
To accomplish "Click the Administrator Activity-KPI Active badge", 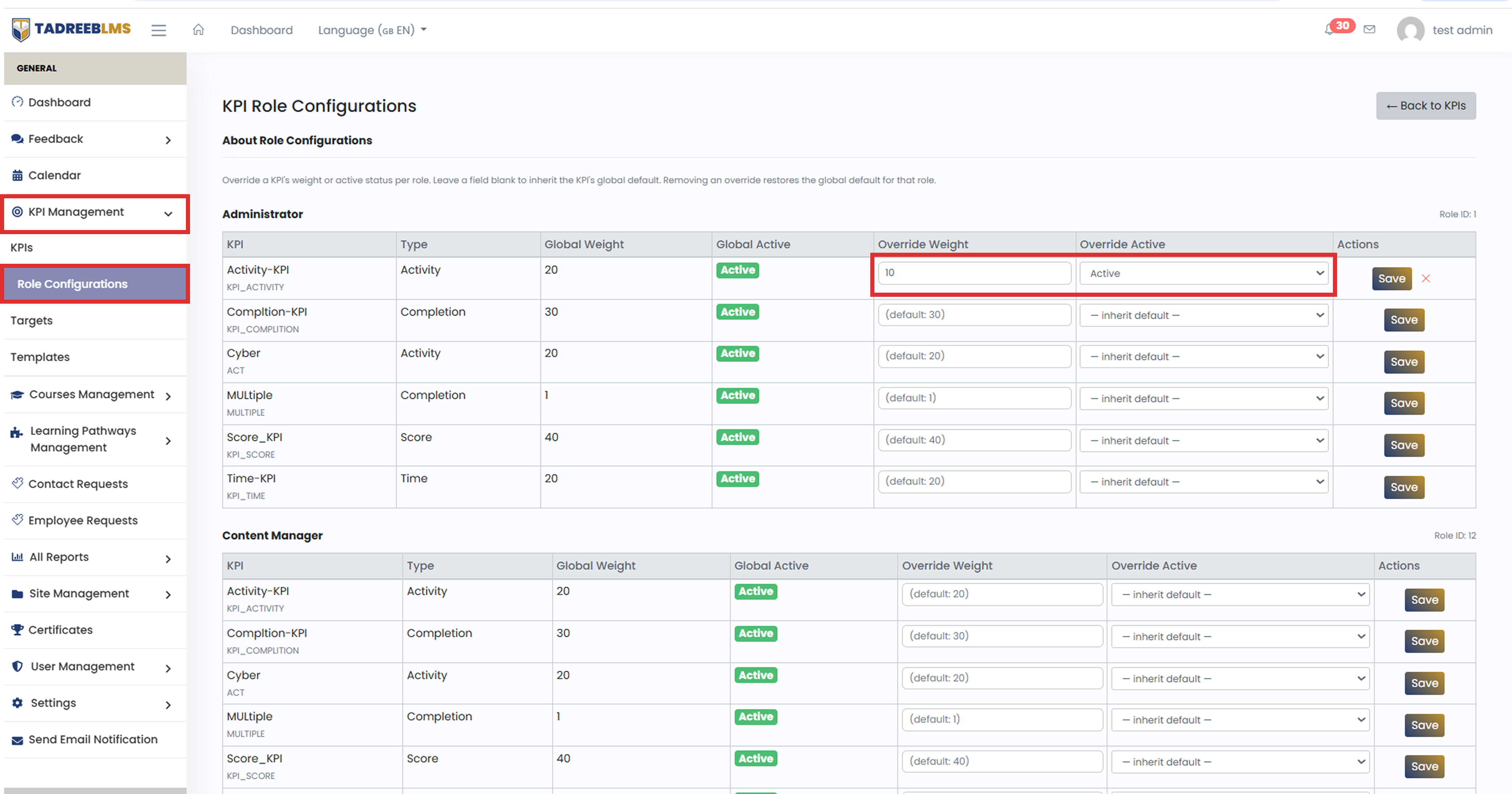I will (x=737, y=270).
